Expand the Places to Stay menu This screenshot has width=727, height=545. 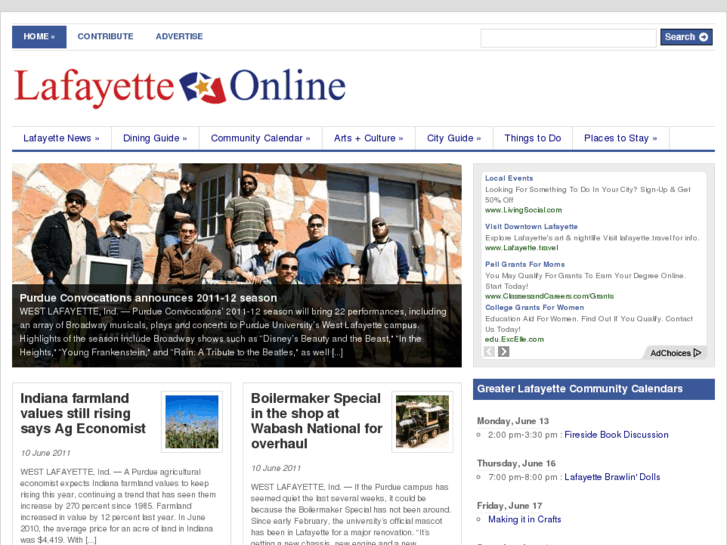620,138
